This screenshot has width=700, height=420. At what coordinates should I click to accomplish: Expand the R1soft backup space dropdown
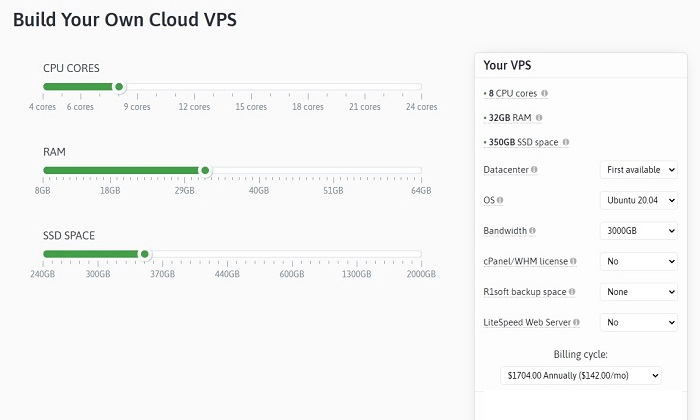click(638, 292)
